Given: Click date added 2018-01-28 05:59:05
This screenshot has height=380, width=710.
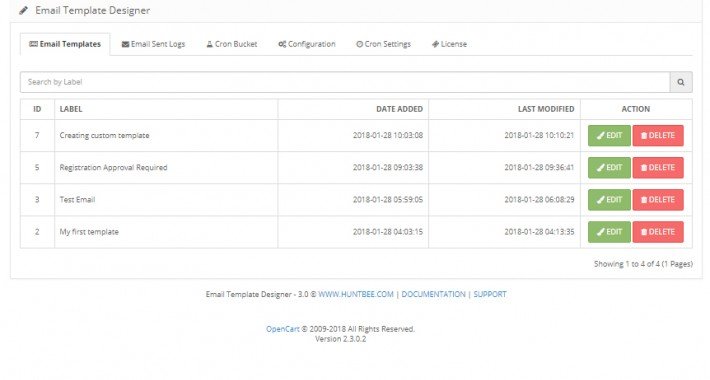Looking at the screenshot, I should [388, 200].
